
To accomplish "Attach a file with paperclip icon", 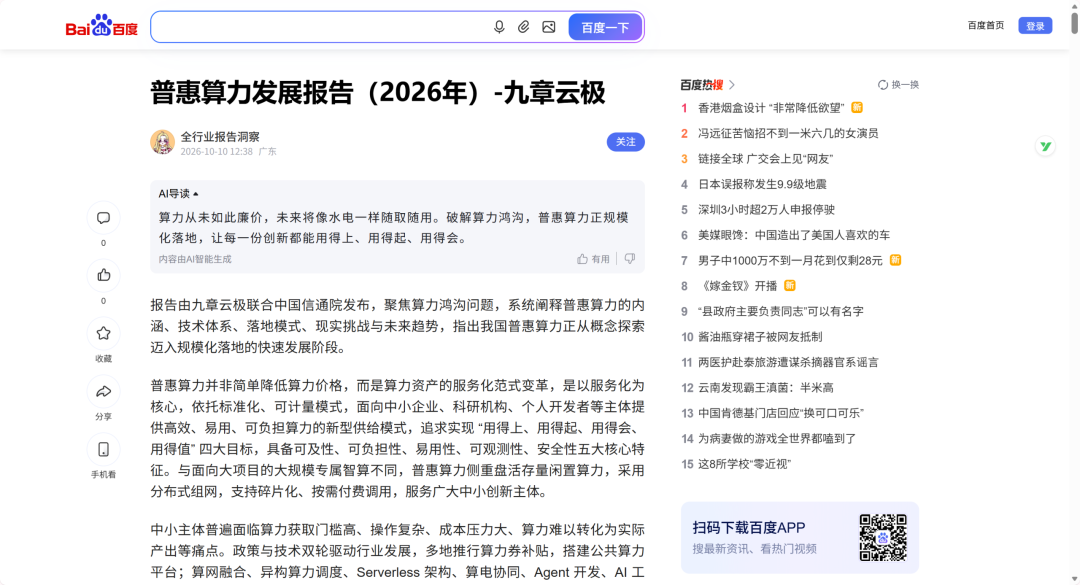I will coord(523,27).
